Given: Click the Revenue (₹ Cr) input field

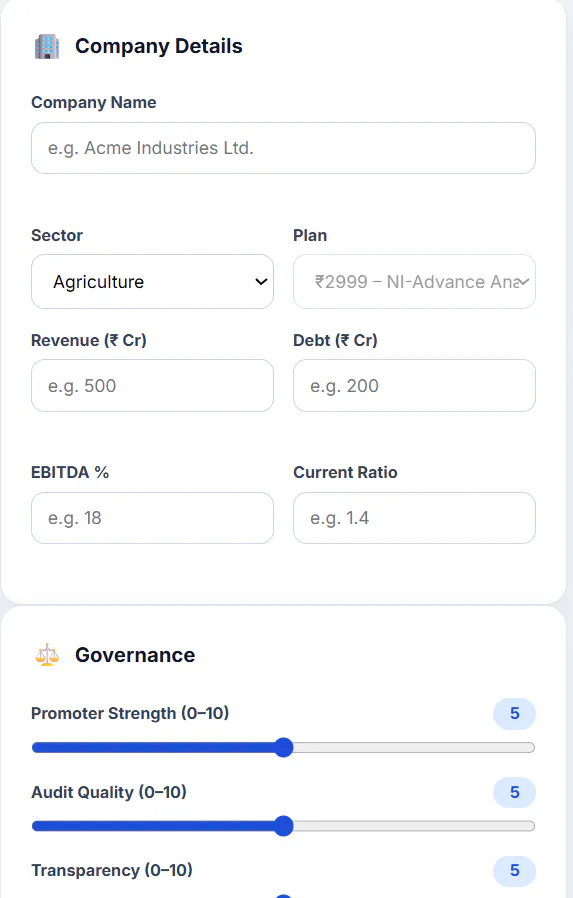Looking at the screenshot, I should (x=152, y=385).
